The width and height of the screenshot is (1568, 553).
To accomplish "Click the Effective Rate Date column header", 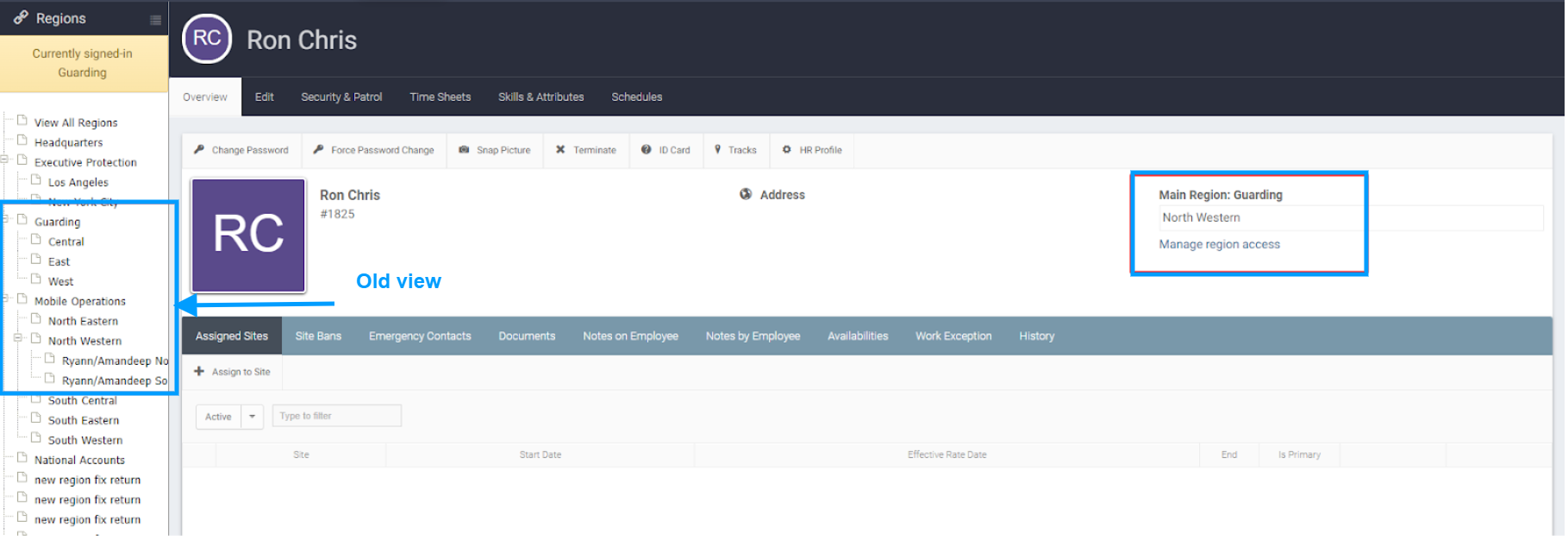I will click(x=946, y=455).
